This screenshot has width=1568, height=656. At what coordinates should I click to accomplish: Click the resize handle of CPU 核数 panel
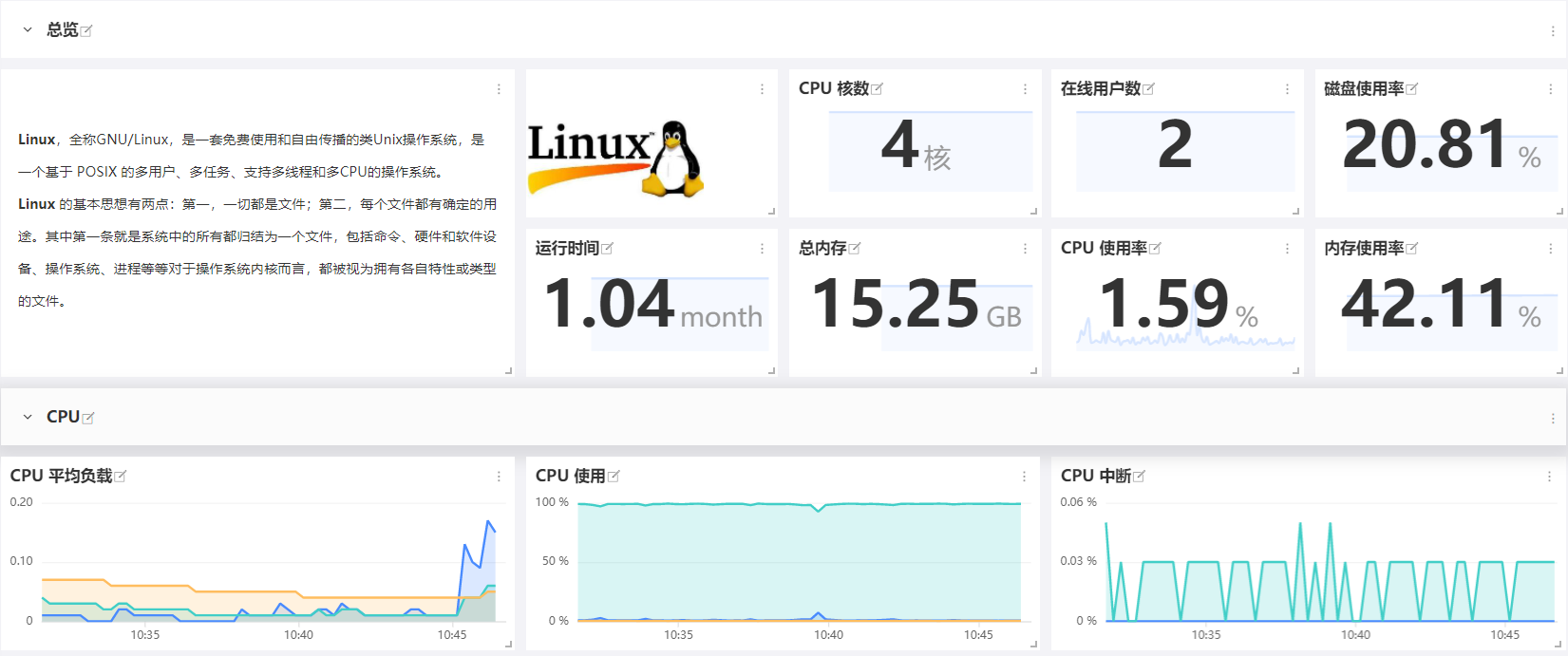tap(1033, 211)
